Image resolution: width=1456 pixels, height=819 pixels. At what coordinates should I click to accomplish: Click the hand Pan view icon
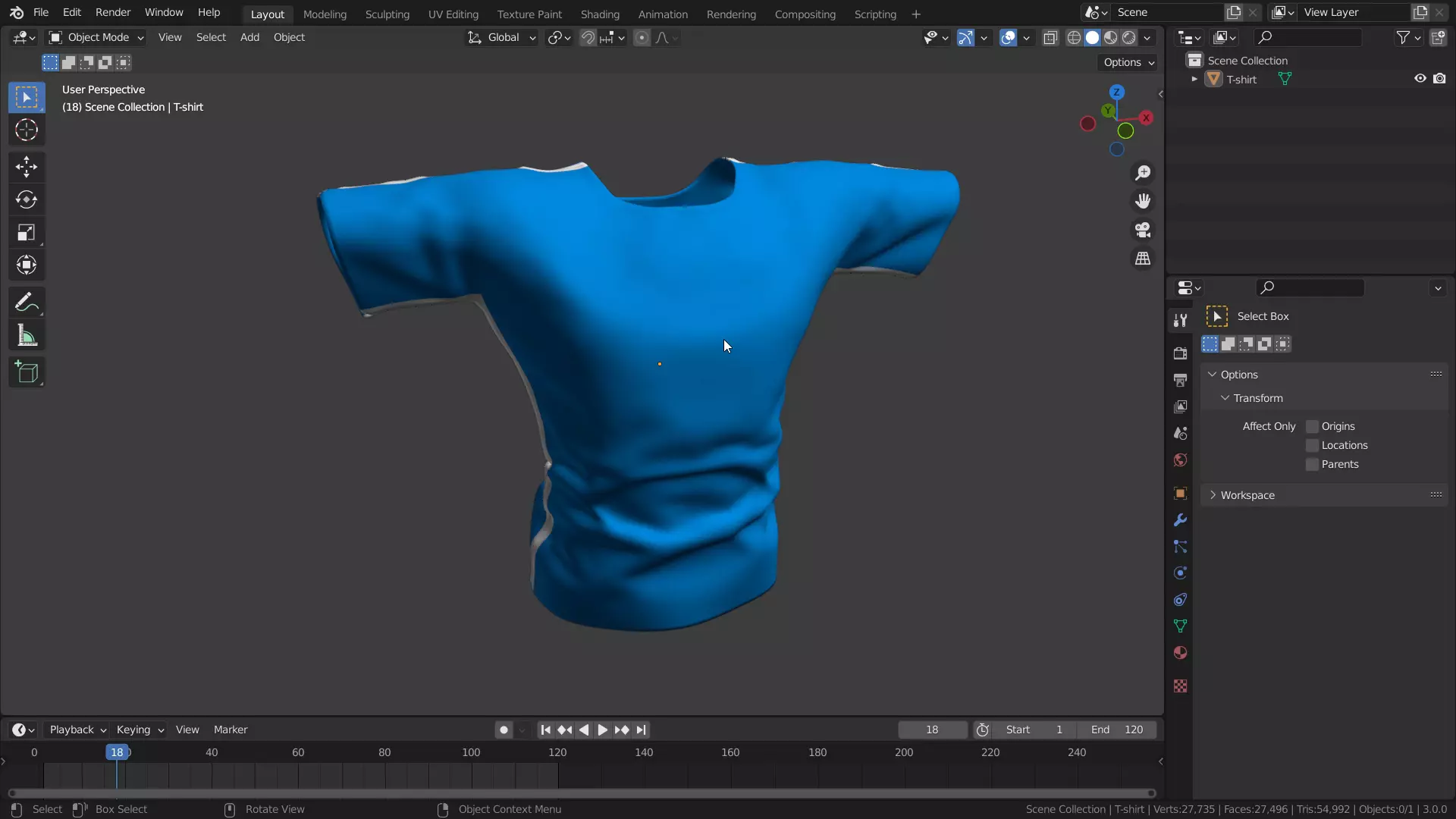click(1143, 201)
